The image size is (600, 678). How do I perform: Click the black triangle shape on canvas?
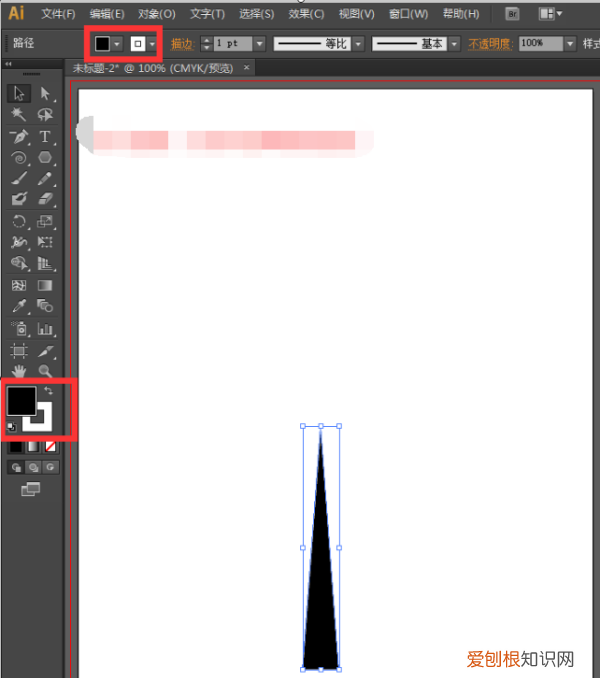pyautogui.click(x=321, y=600)
